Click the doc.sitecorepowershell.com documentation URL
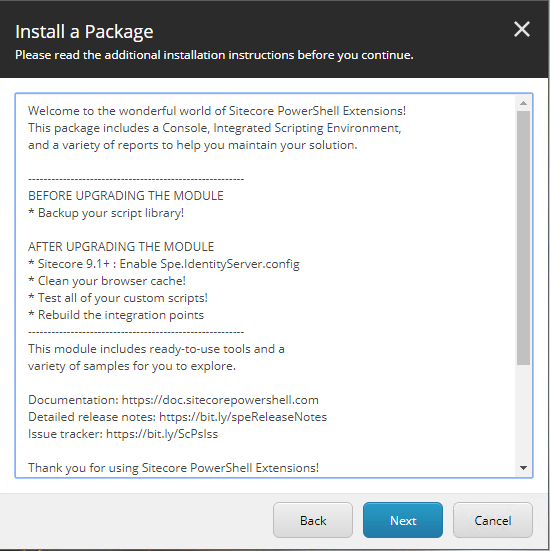 click(x=220, y=400)
